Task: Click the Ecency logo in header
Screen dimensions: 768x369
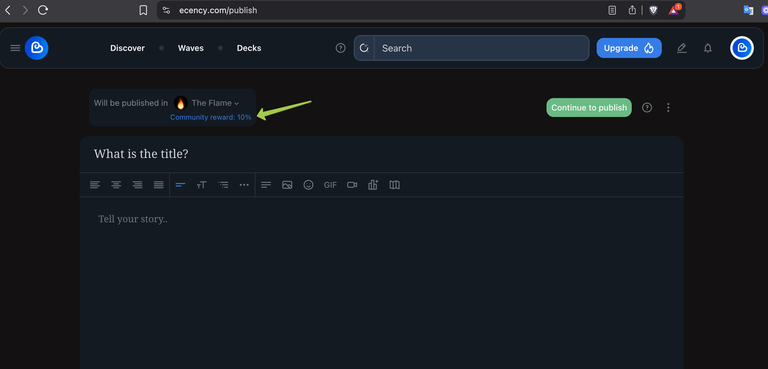Action: pos(37,48)
